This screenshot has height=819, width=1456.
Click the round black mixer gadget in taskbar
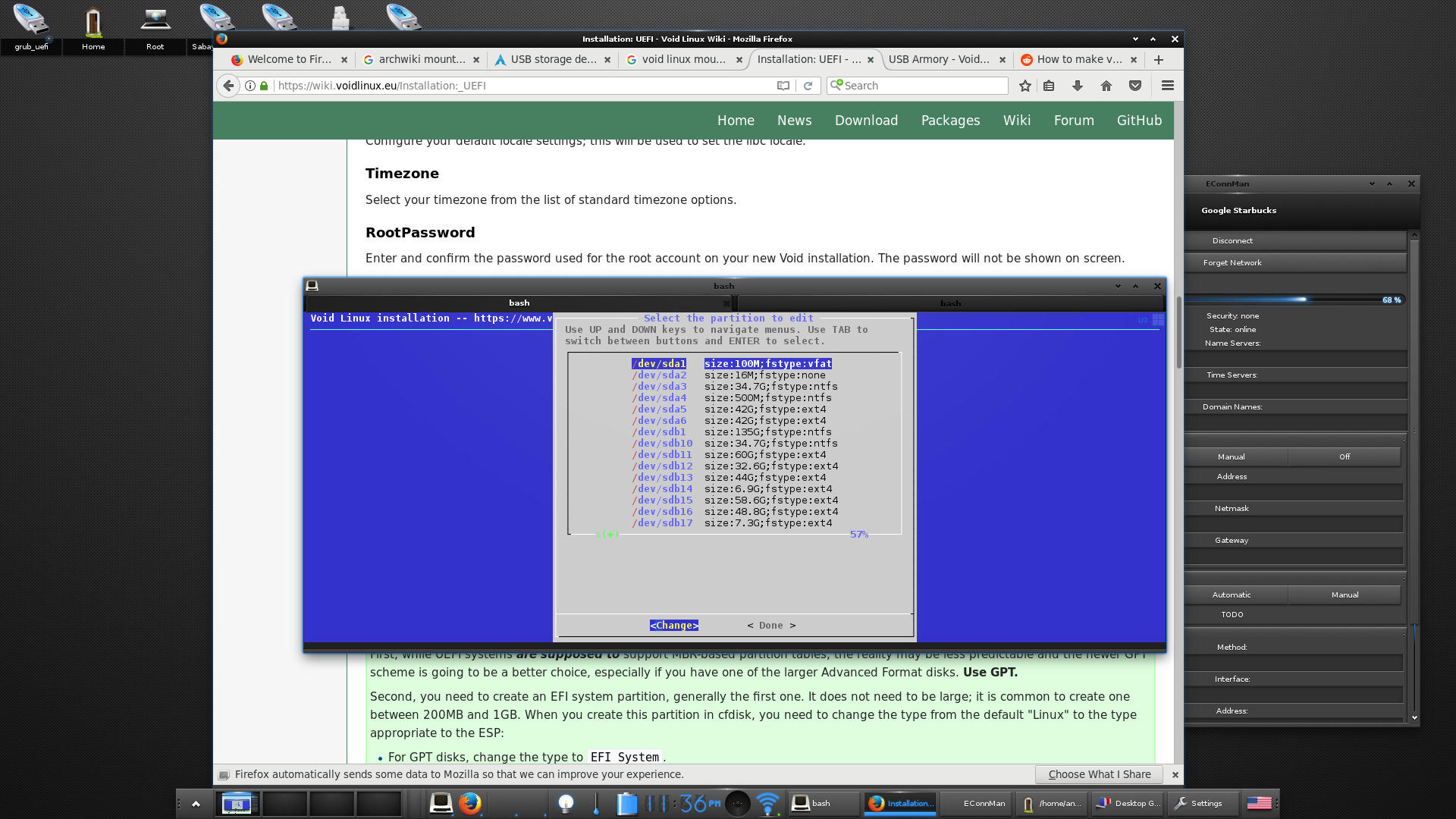[737, 803]
